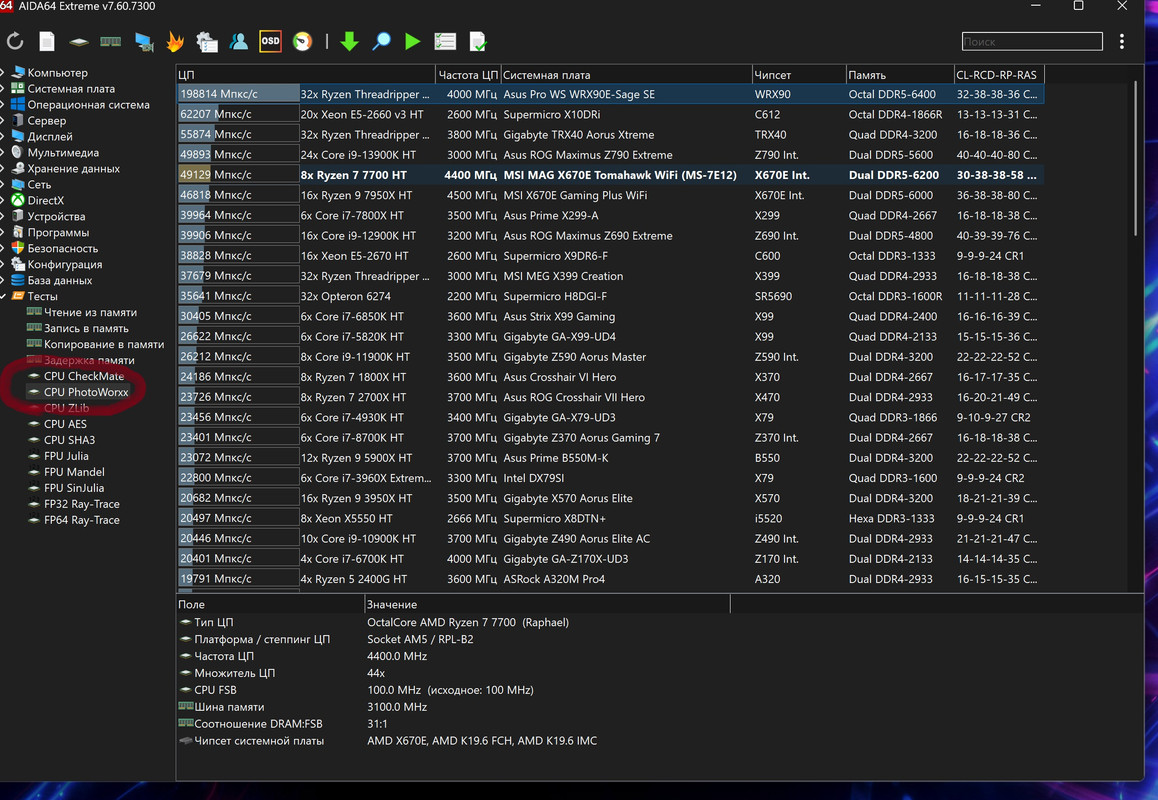Open the sensor gauge icon

point(303,41)
